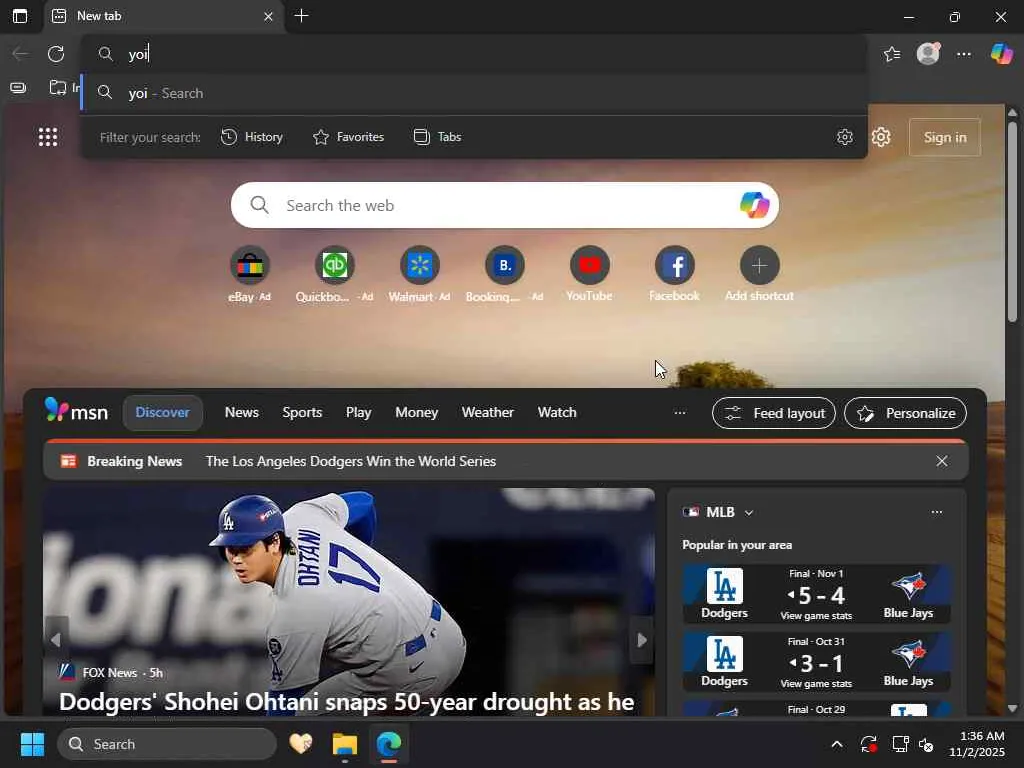Open the Feed layout button
This screenshot has height=768, width=1024.
tap(774, 413)
